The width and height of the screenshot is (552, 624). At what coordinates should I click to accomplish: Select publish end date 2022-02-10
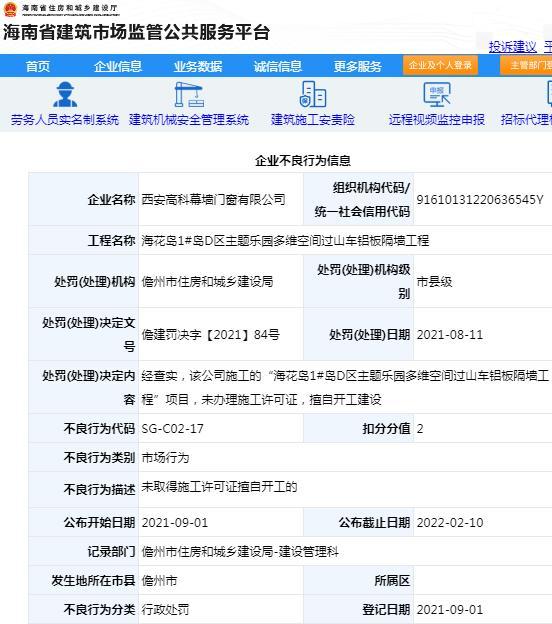[x=450, y=523]
